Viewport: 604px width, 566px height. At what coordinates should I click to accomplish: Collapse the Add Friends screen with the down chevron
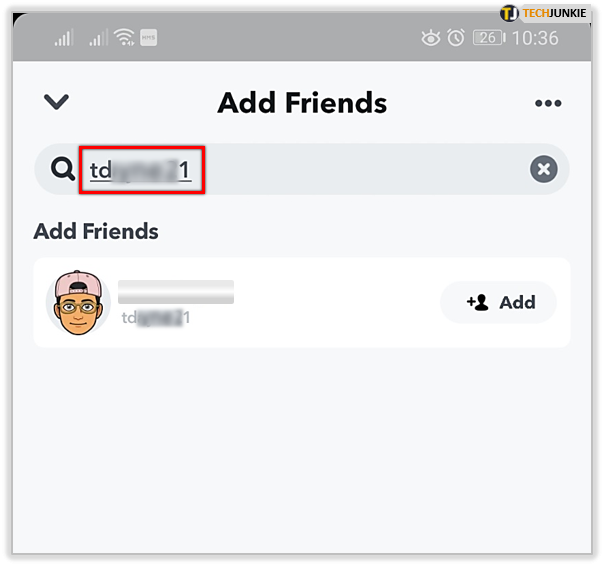56,102
